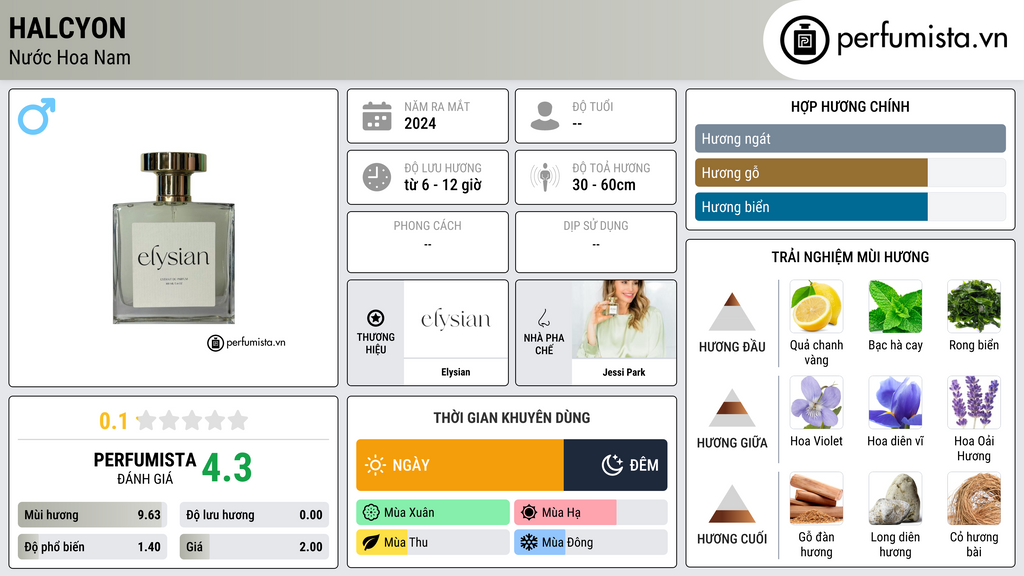
Task: Click the Mùi hương 9.63 rating bar
Action: pos(92,515)
